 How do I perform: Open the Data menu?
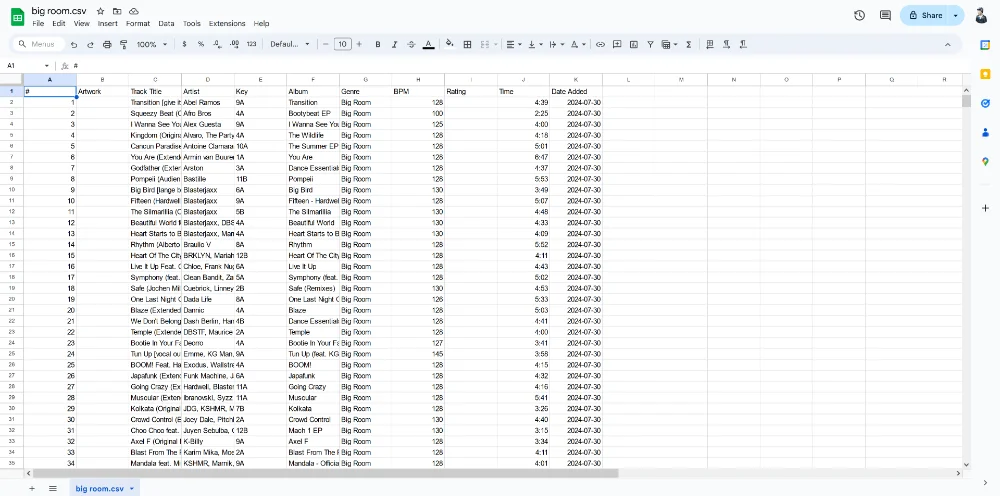pyautogui.click(x=166, y=24)
